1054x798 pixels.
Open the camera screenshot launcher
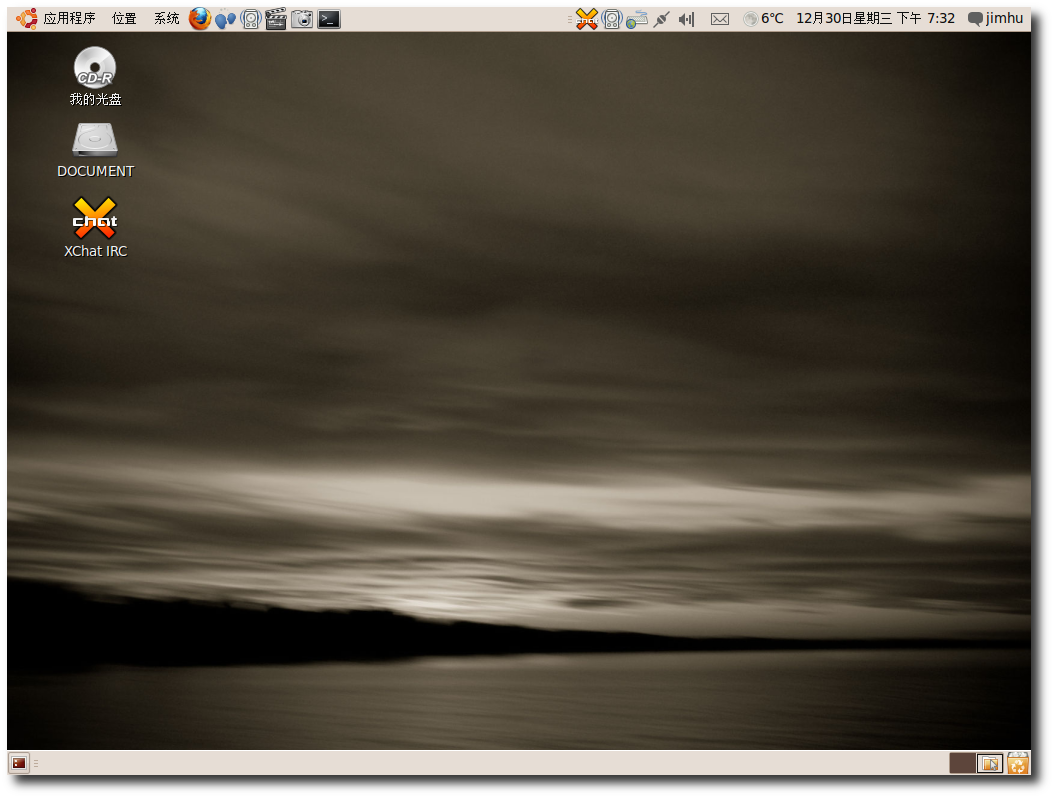point(302,19)
